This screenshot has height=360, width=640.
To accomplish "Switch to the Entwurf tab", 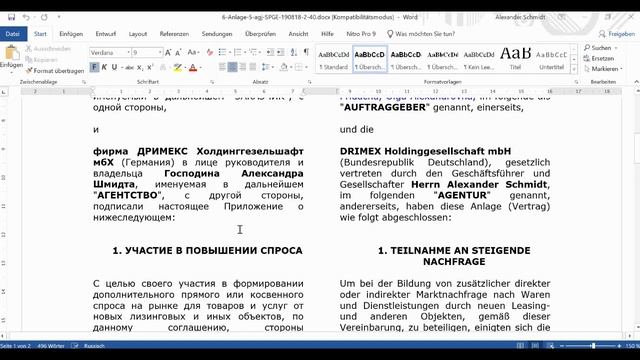I will coord(106,34).
